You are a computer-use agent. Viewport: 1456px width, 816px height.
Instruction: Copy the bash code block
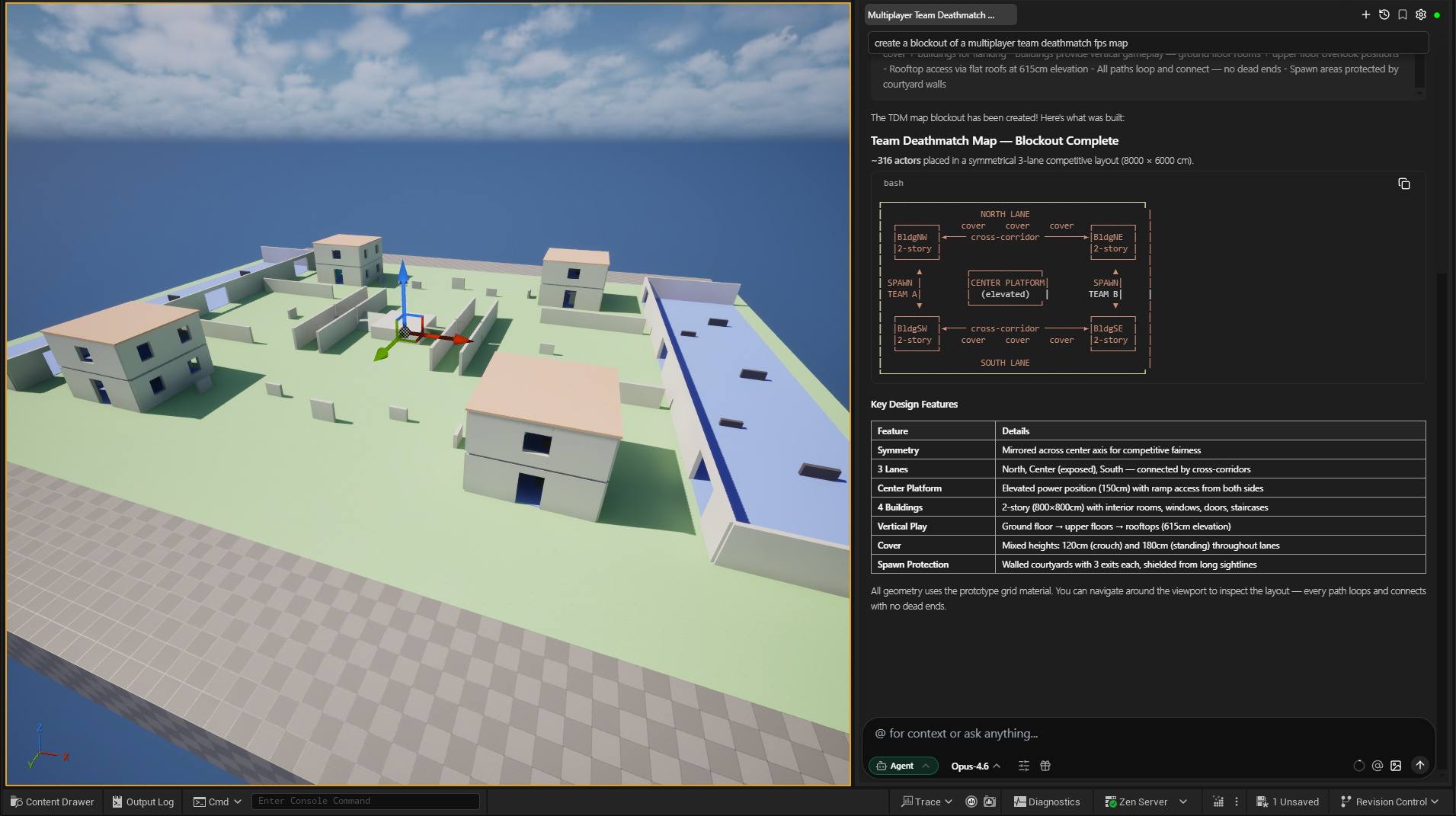(x=1403, y=184)
